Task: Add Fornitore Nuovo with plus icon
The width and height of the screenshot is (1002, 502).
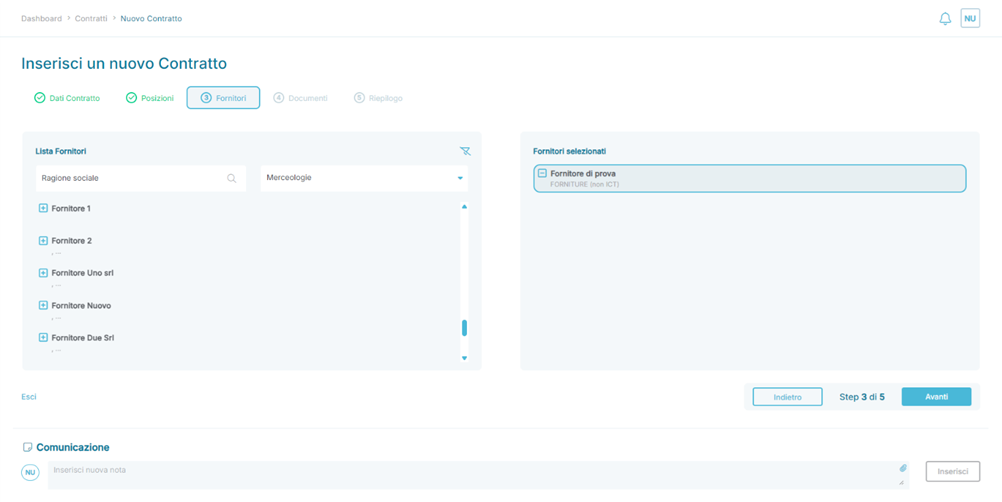Action: 43,305
